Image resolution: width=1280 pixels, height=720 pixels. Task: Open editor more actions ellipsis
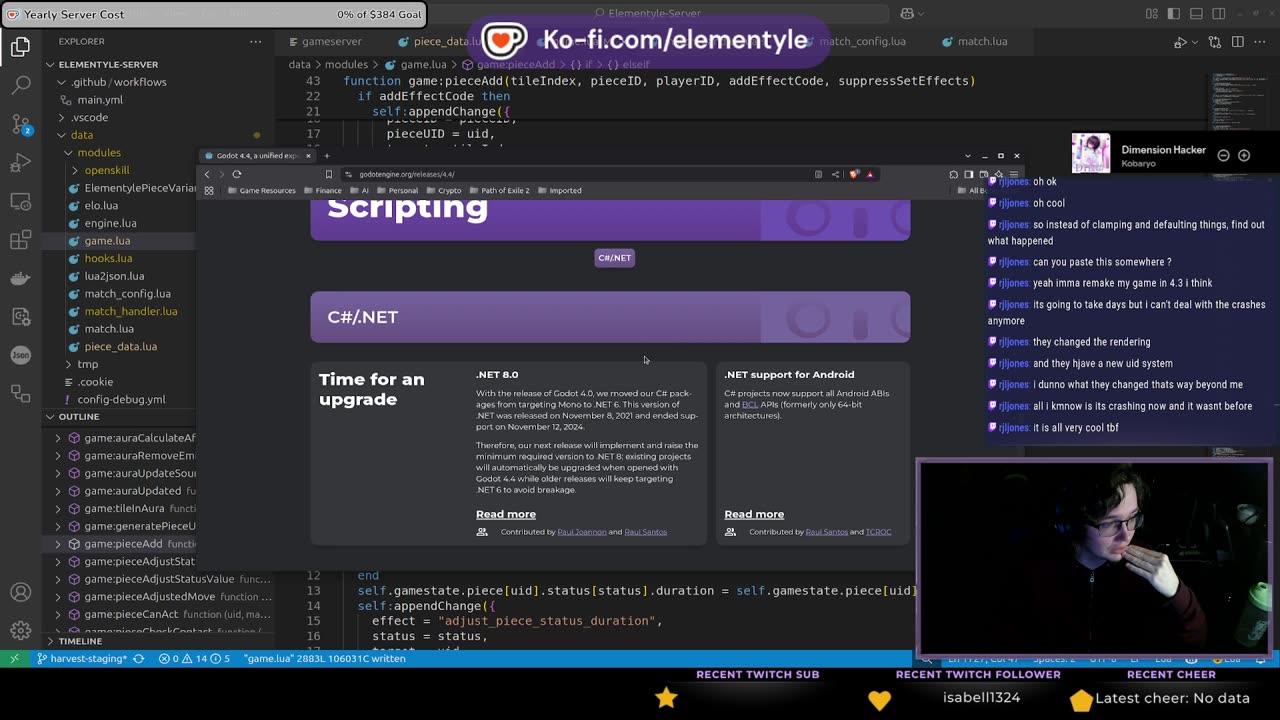[x=1261, y=42]
